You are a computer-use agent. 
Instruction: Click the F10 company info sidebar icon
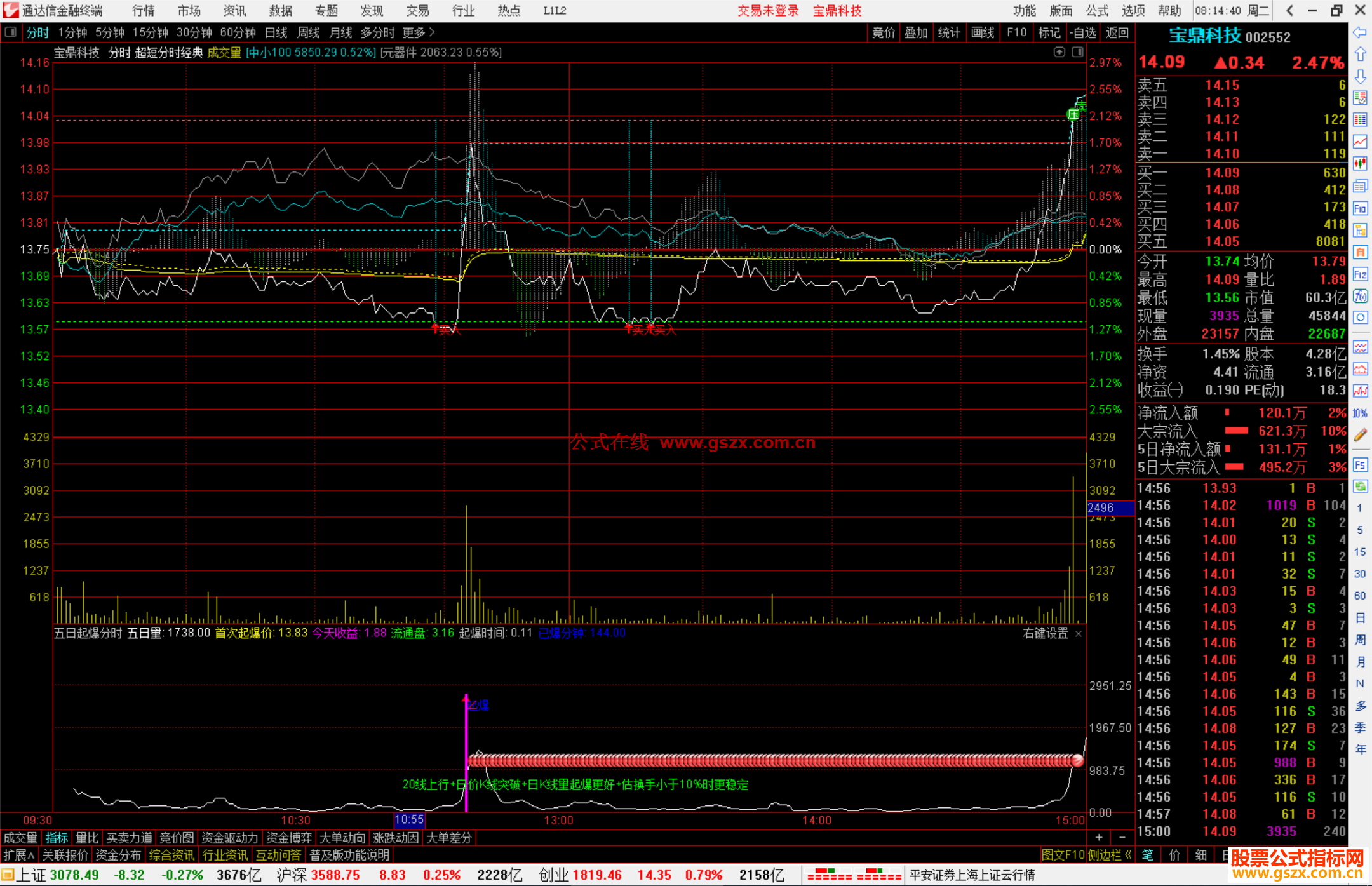(x=1360, y=208)
